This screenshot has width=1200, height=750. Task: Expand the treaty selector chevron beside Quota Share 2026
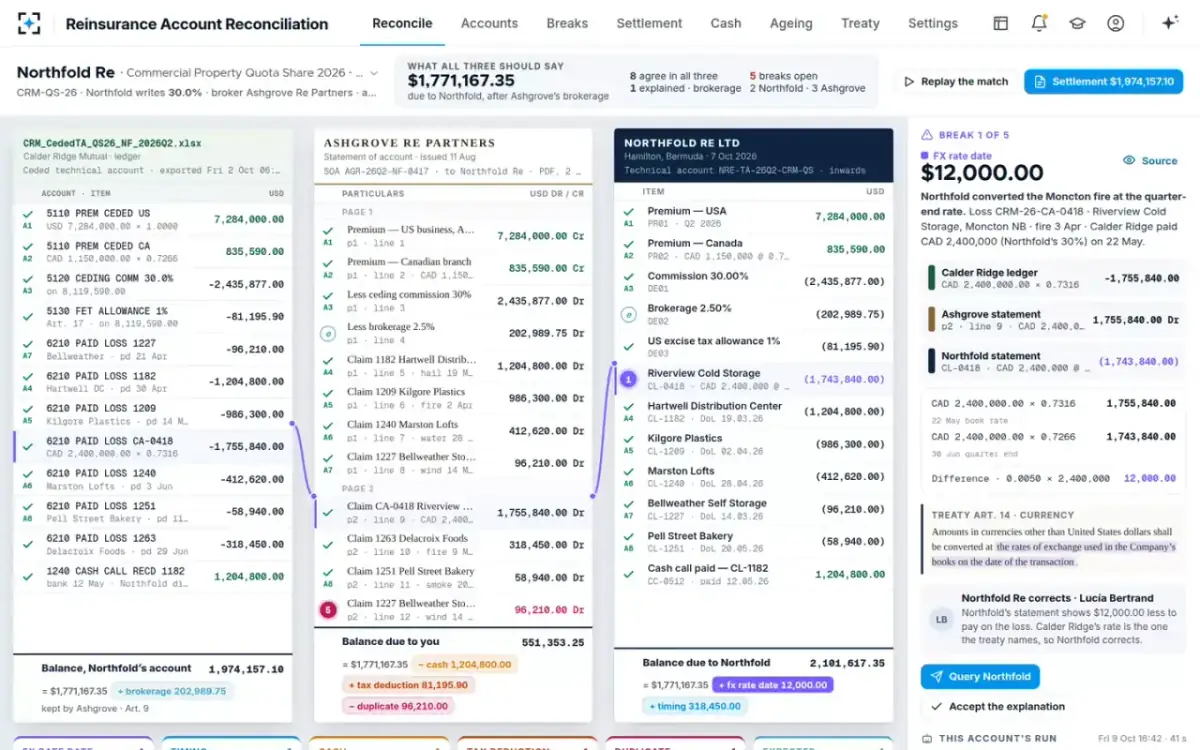tap(374, 73)
